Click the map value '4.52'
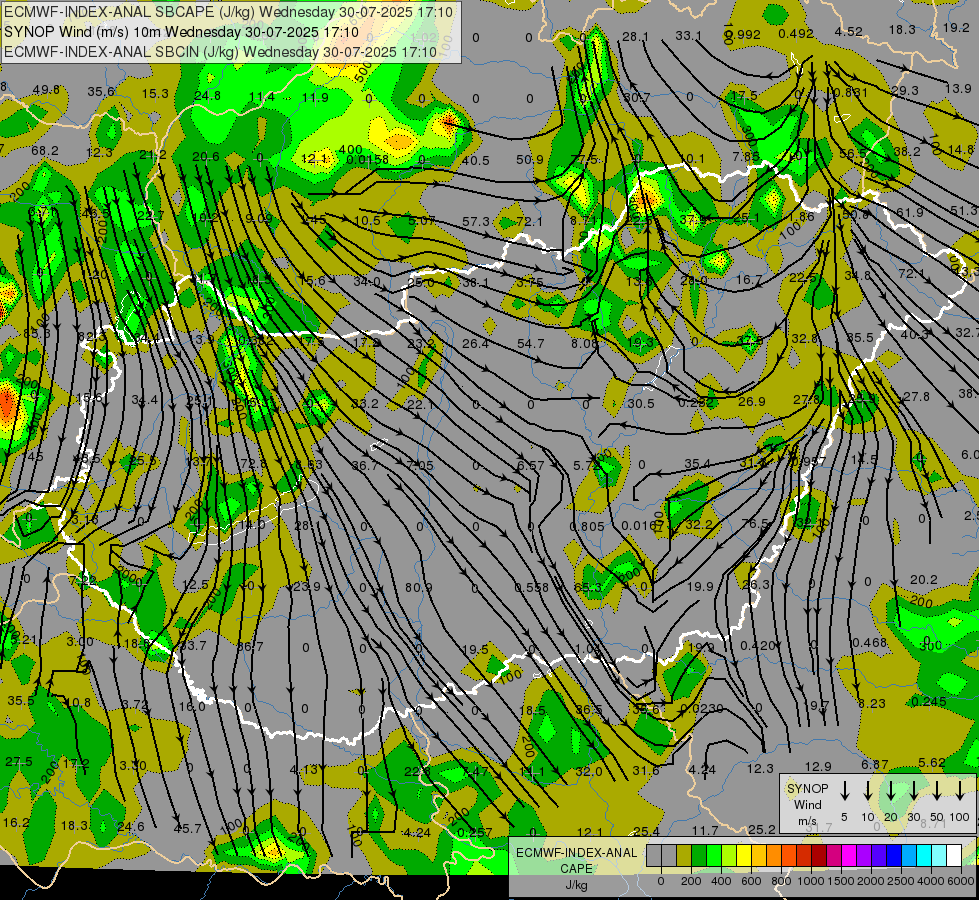This screenshot has width=979, height=900. pyautogui.click(x=849, y=31)
